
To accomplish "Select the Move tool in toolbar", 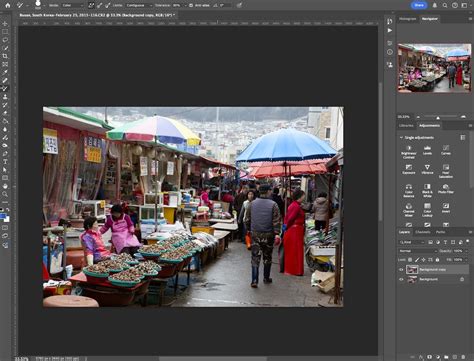I will point(5,24).
